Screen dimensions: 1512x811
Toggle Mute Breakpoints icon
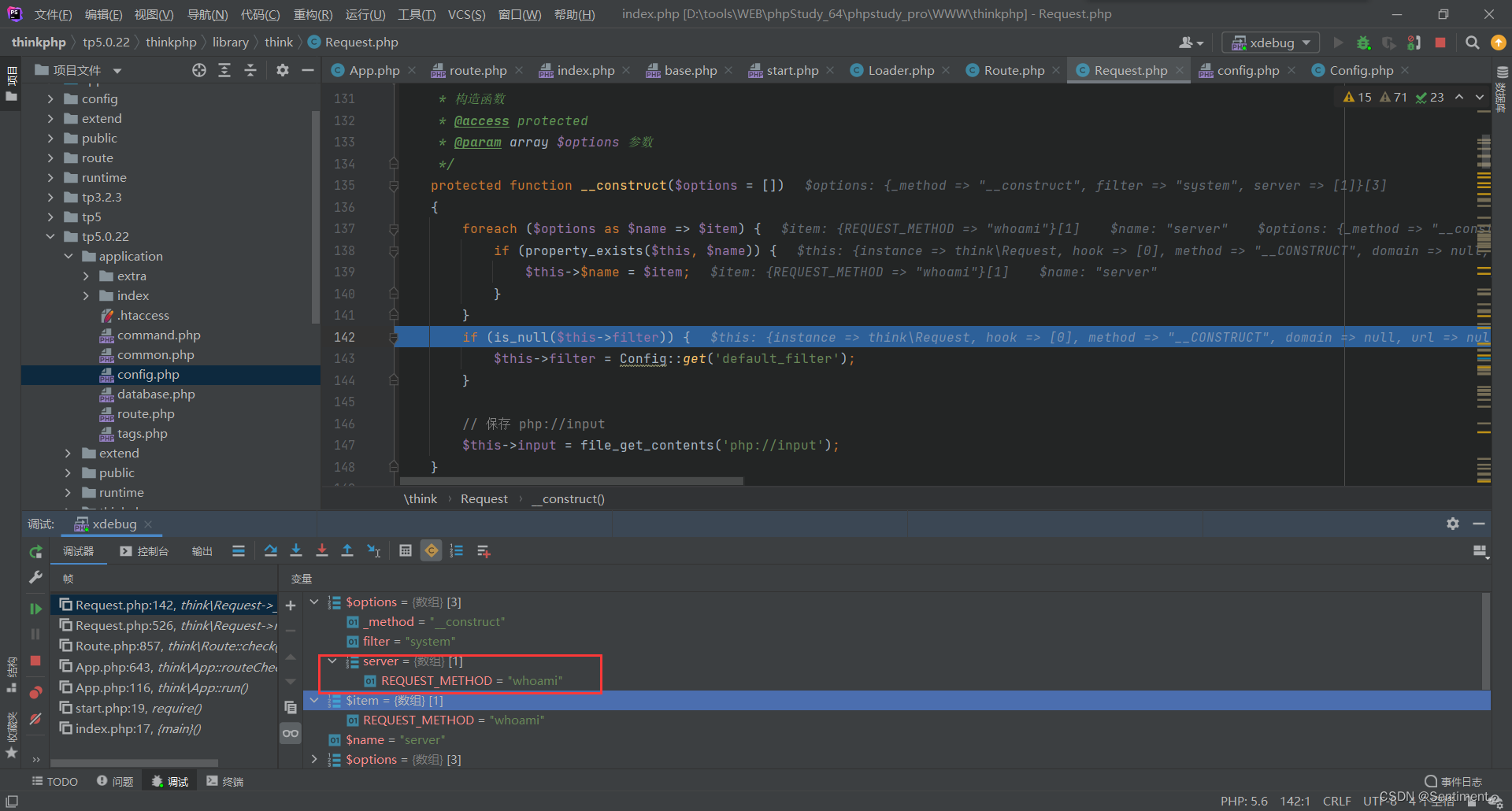(35, 719)
